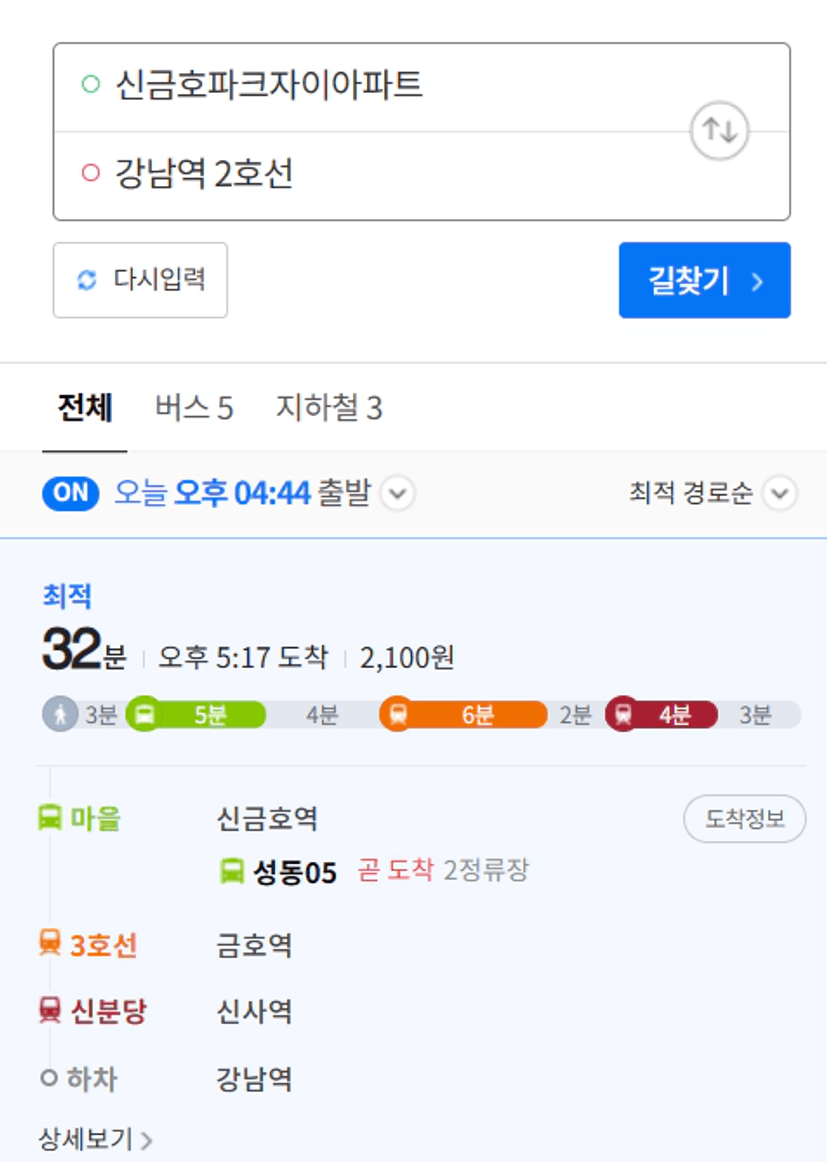Select the walking icon in the route bar
827x1162 pixels.
(60, 714)
